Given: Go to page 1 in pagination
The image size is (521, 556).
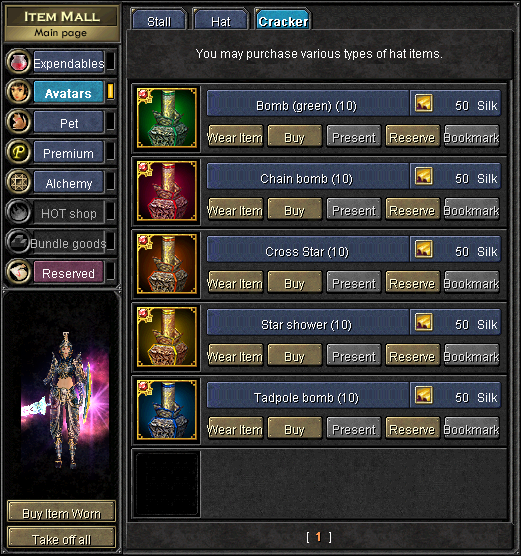Looking at the screenshot, I should 318,536.
